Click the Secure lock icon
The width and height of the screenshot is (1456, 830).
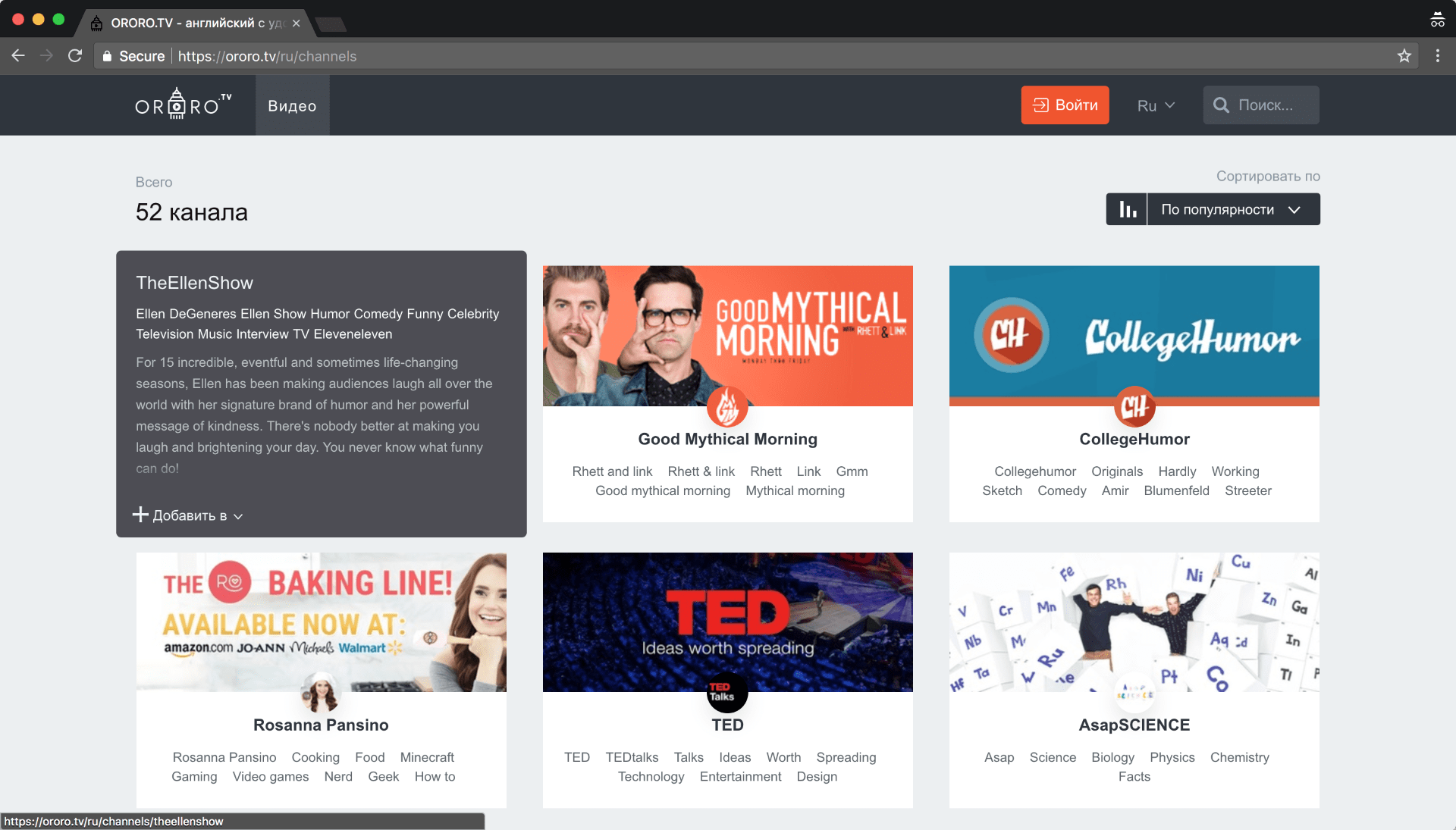click(107, 56)
